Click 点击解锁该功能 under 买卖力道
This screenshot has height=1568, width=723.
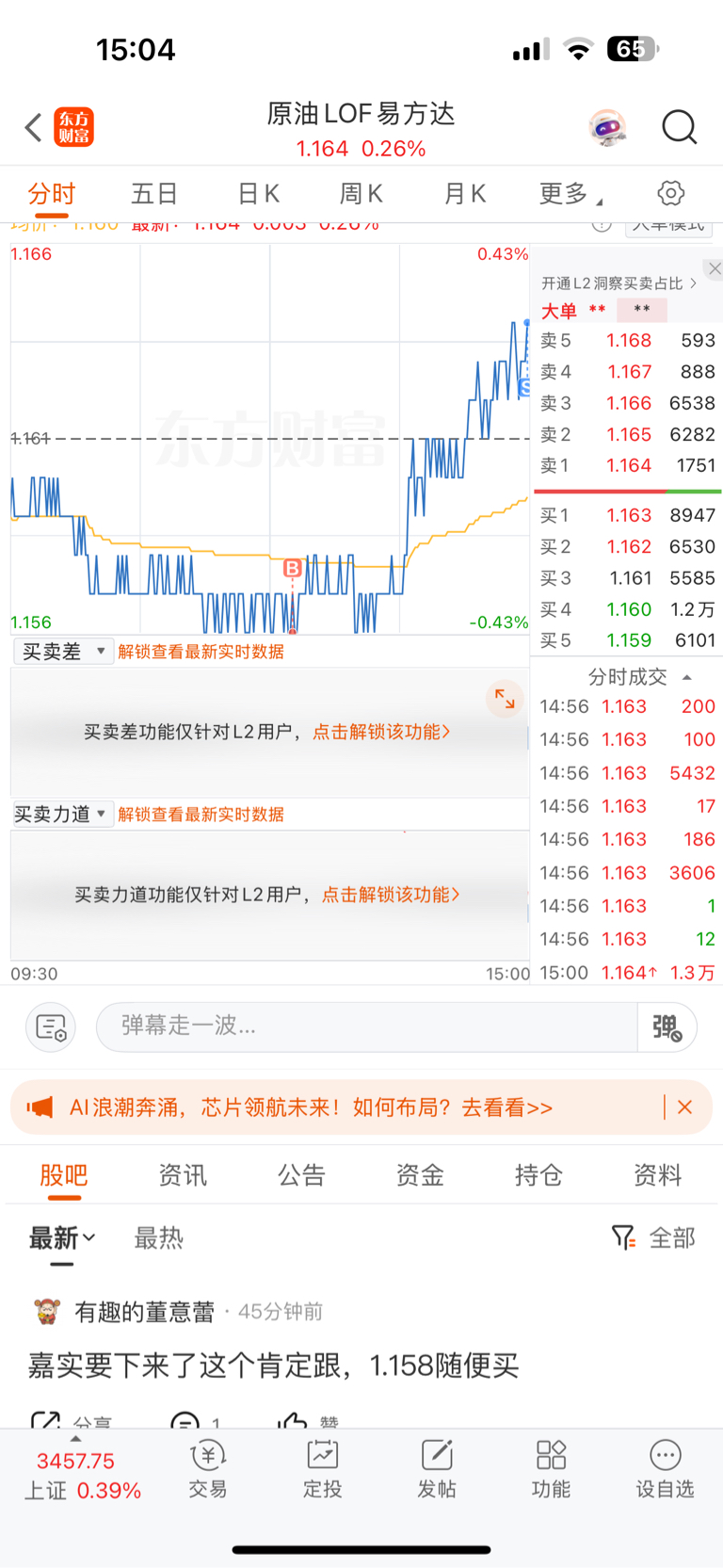[x=391, y=895]
